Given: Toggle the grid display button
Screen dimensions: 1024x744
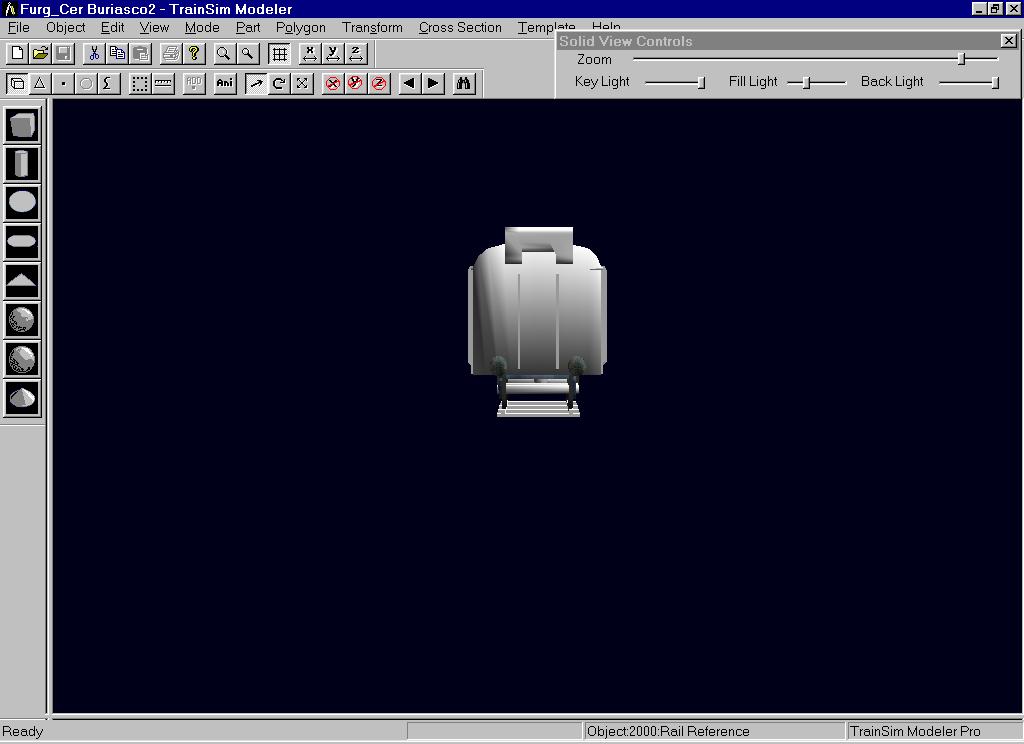Looking at the screenshot, I should coord(280,54).
